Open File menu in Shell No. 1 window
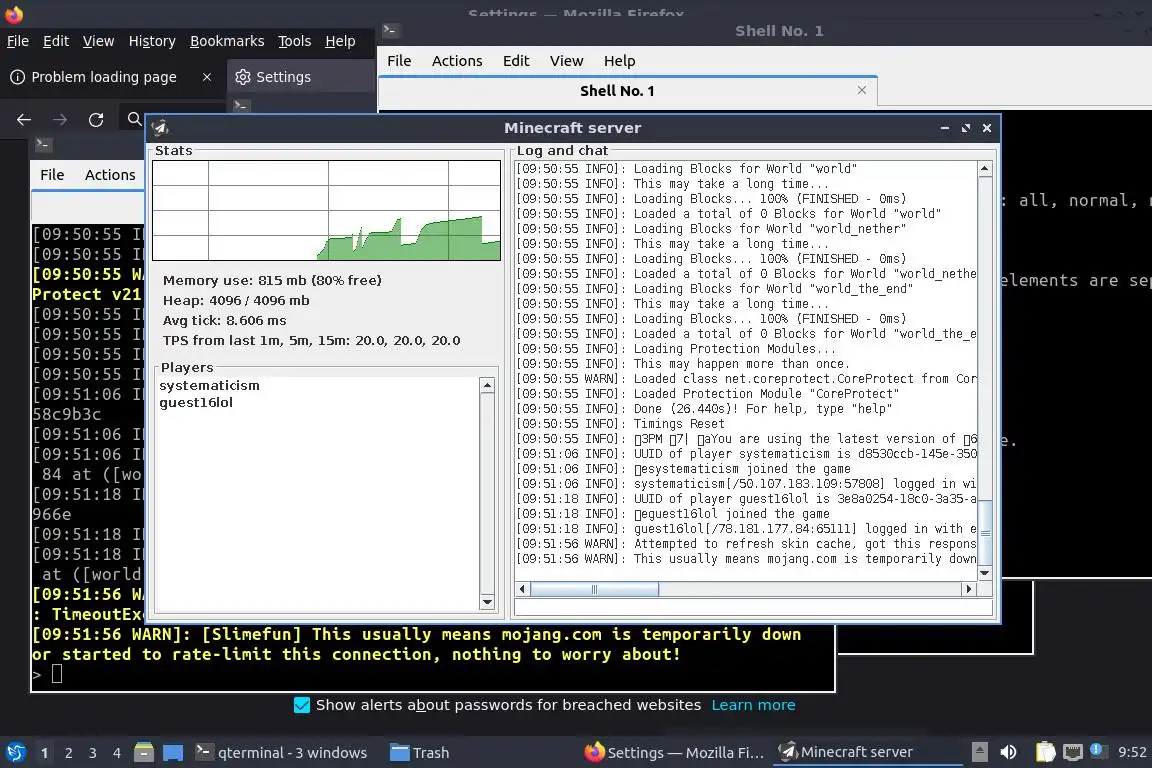 (399, 61)
